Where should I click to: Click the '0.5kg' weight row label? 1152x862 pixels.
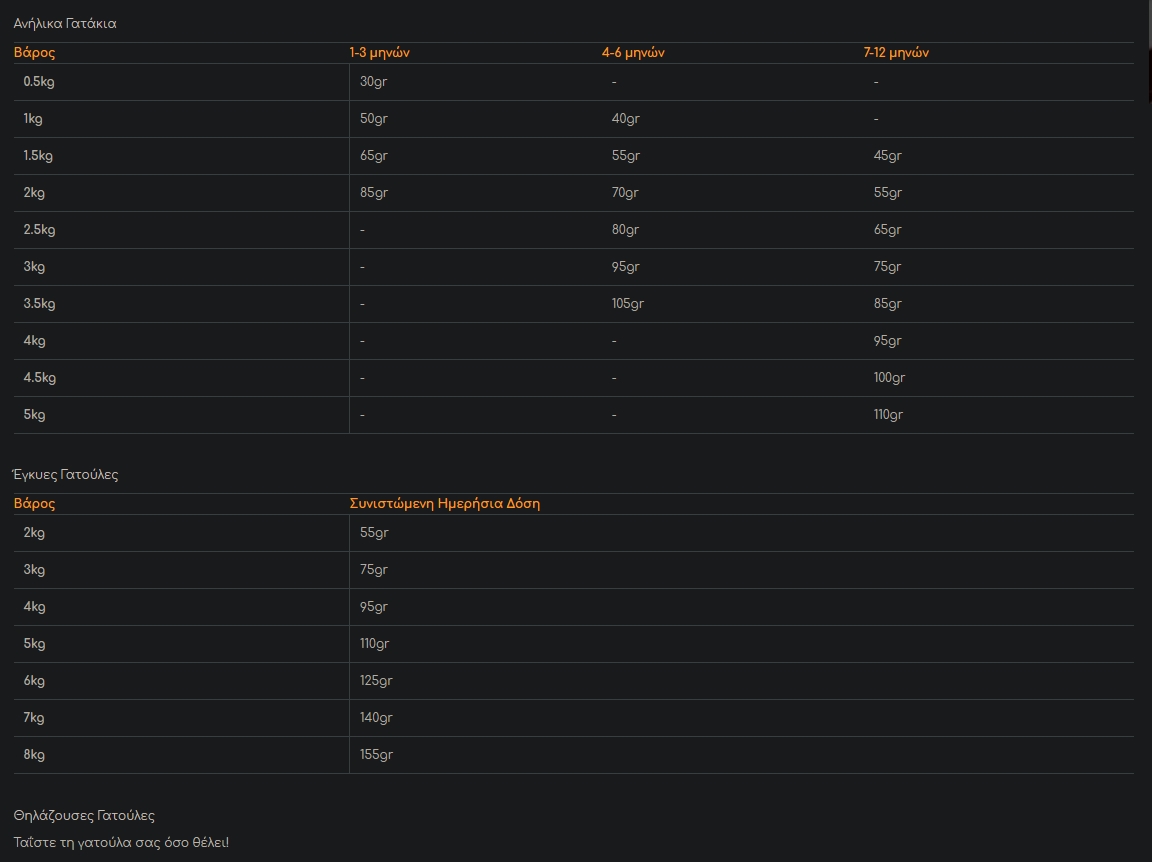click(39, 82)
